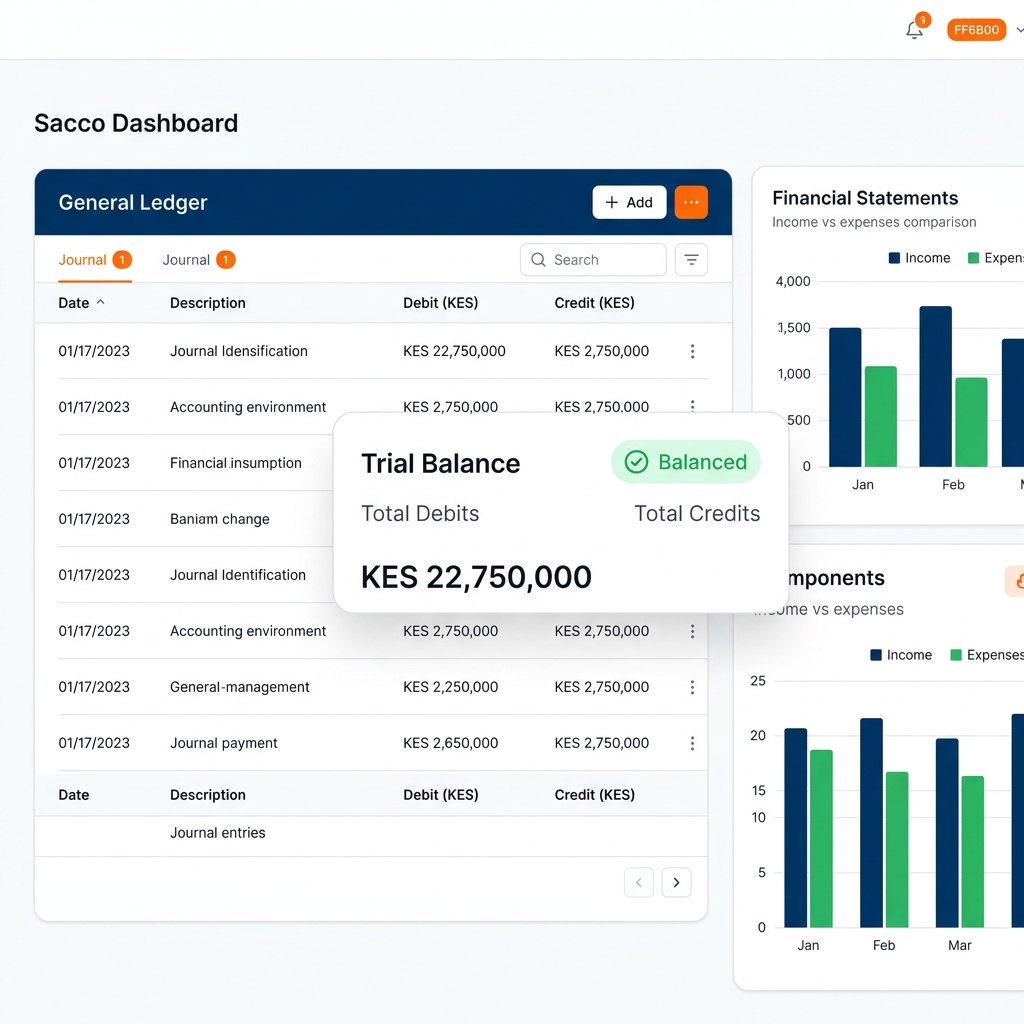Click badge on first Journal tab
Image resolution: width=1024 pixels, height=1024 pixels.
(122, 260)
